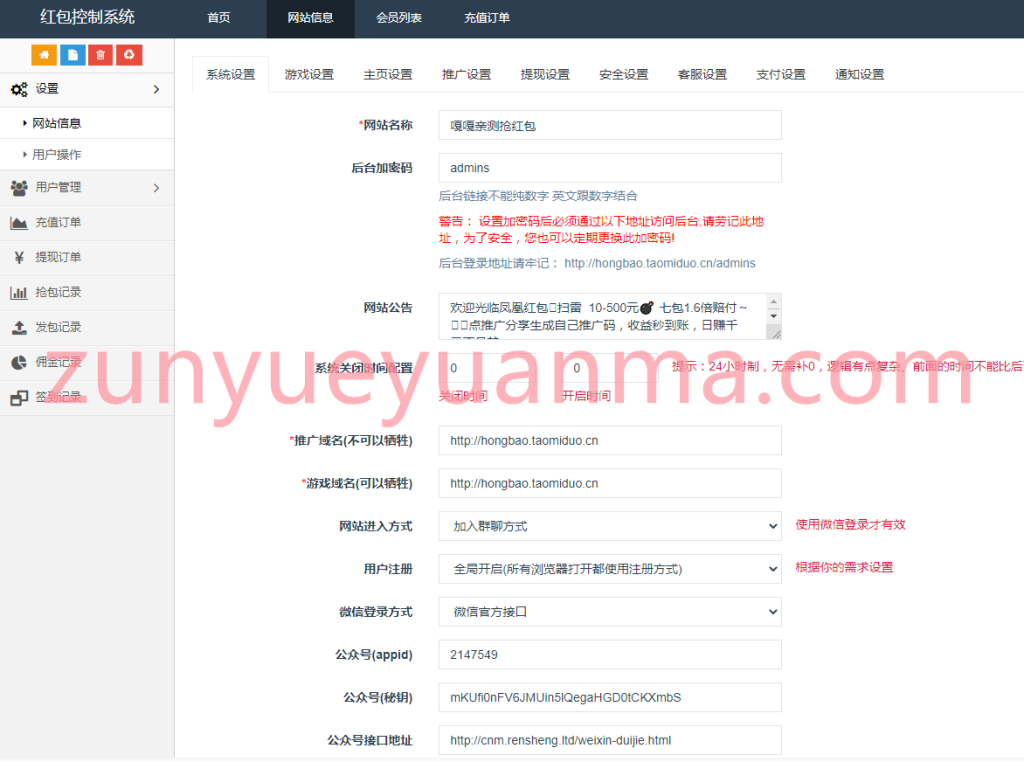1024x762 pixels.
Task: Click the red 警告 warning text
Action: click(x=601, y=230)
